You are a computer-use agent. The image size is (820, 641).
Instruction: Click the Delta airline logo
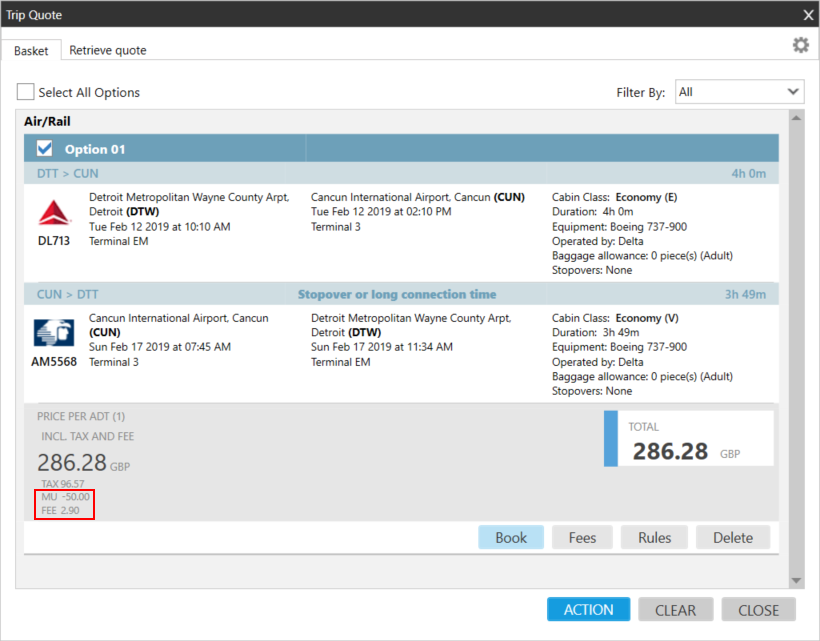[x=53, y=213]
